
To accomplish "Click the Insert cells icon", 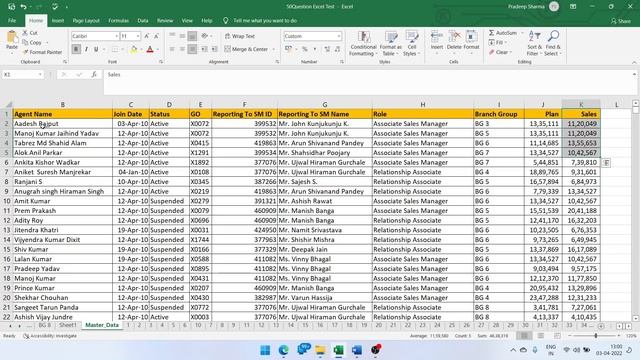I will [436, 37].
